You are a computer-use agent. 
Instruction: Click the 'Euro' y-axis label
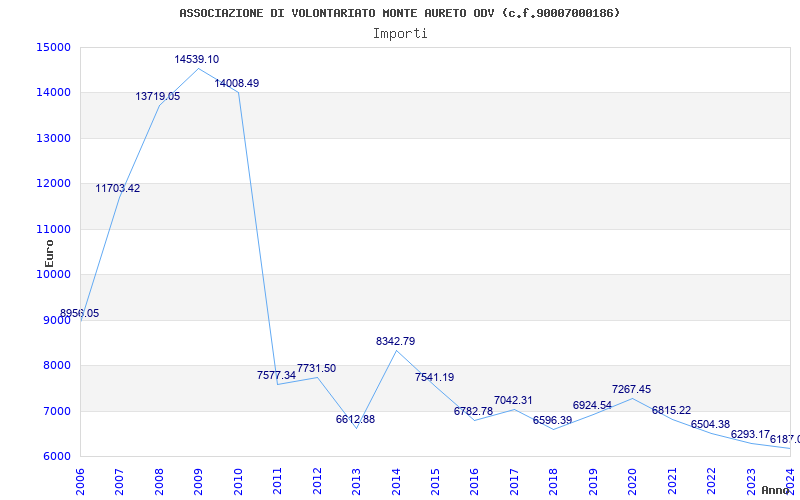pyautogui.click(x=49, y=253)
